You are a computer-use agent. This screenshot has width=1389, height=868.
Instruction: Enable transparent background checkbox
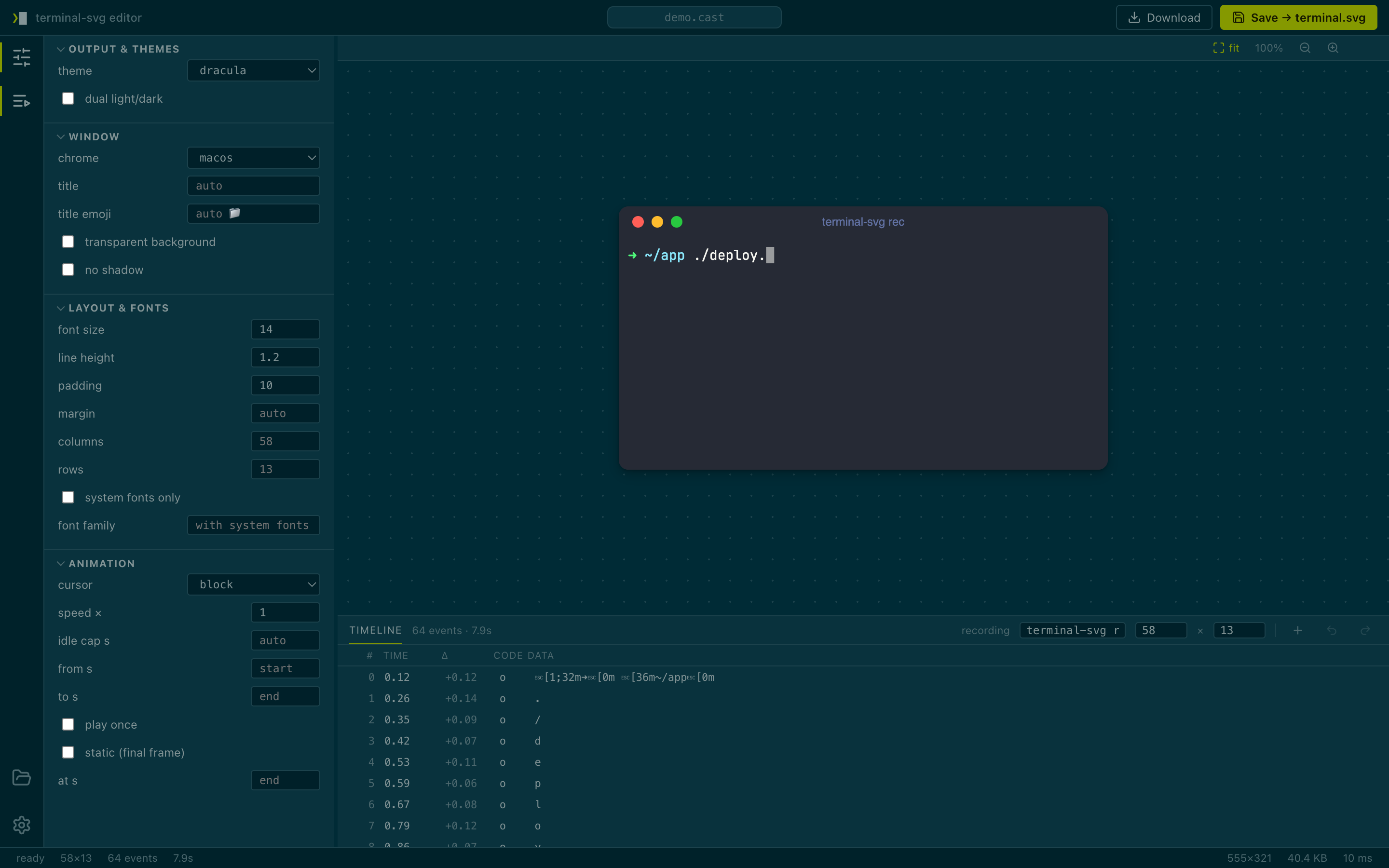[x=68, y=242]
